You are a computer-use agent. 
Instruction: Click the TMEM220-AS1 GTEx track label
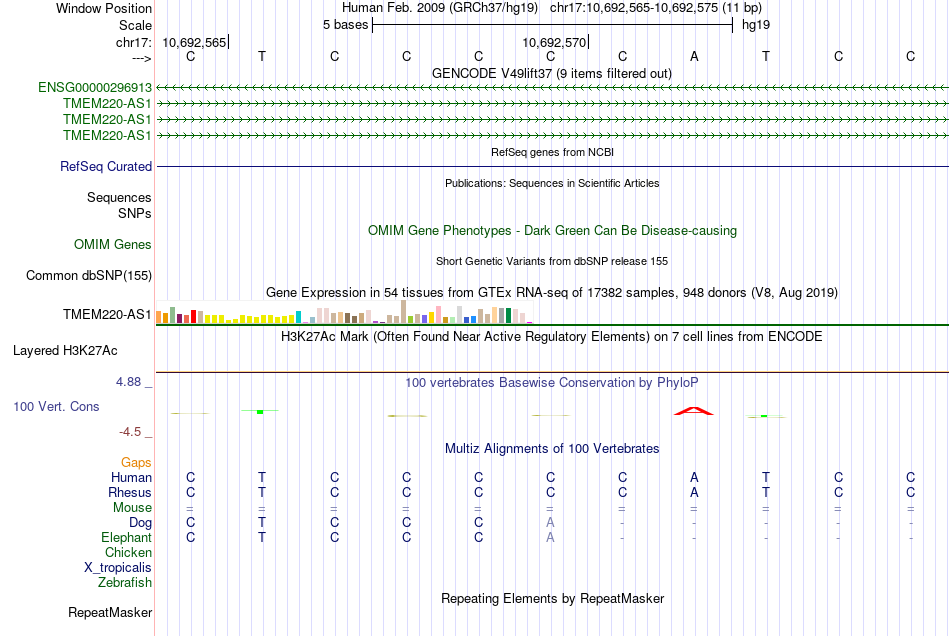click(x=107, y=314)
